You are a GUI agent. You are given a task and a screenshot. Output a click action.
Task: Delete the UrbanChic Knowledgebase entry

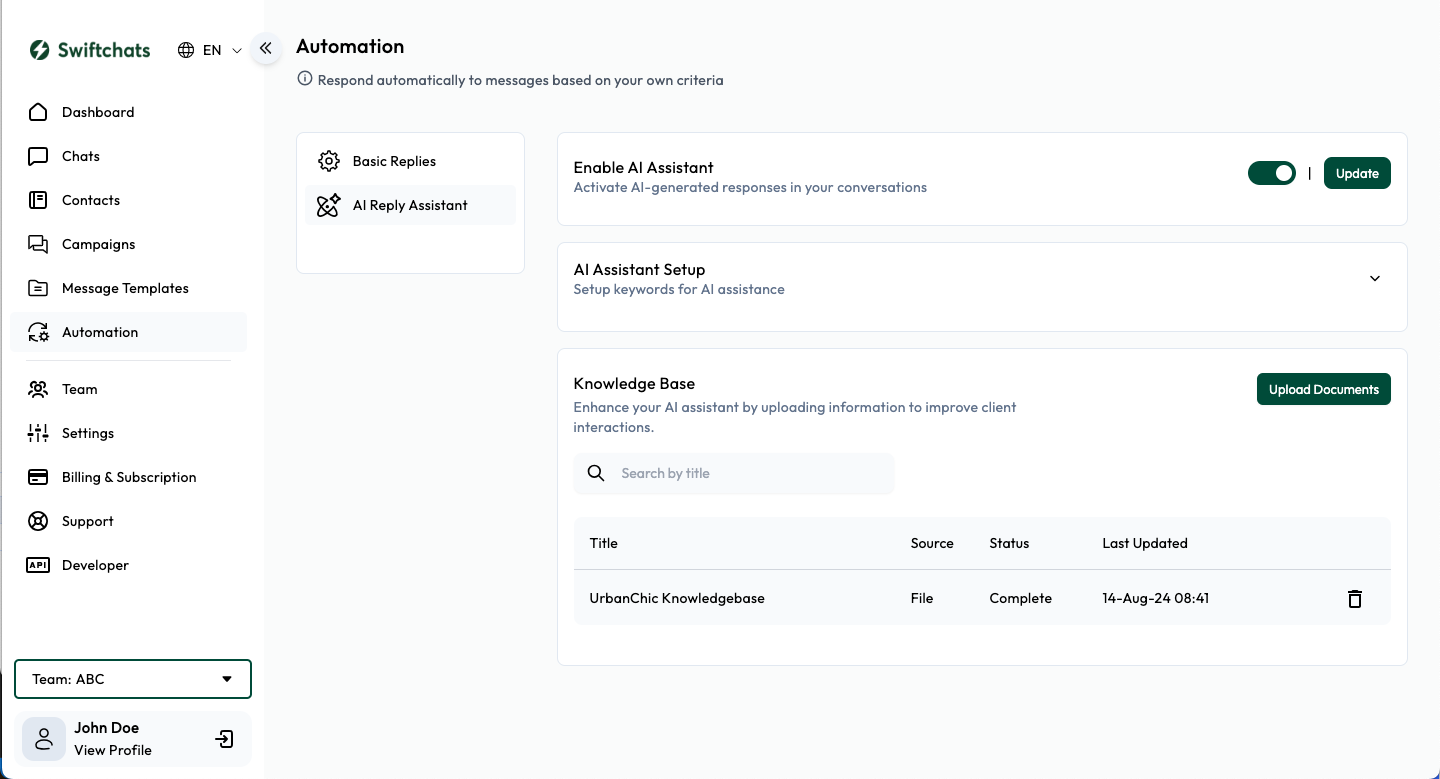(x=1354, y=598)
